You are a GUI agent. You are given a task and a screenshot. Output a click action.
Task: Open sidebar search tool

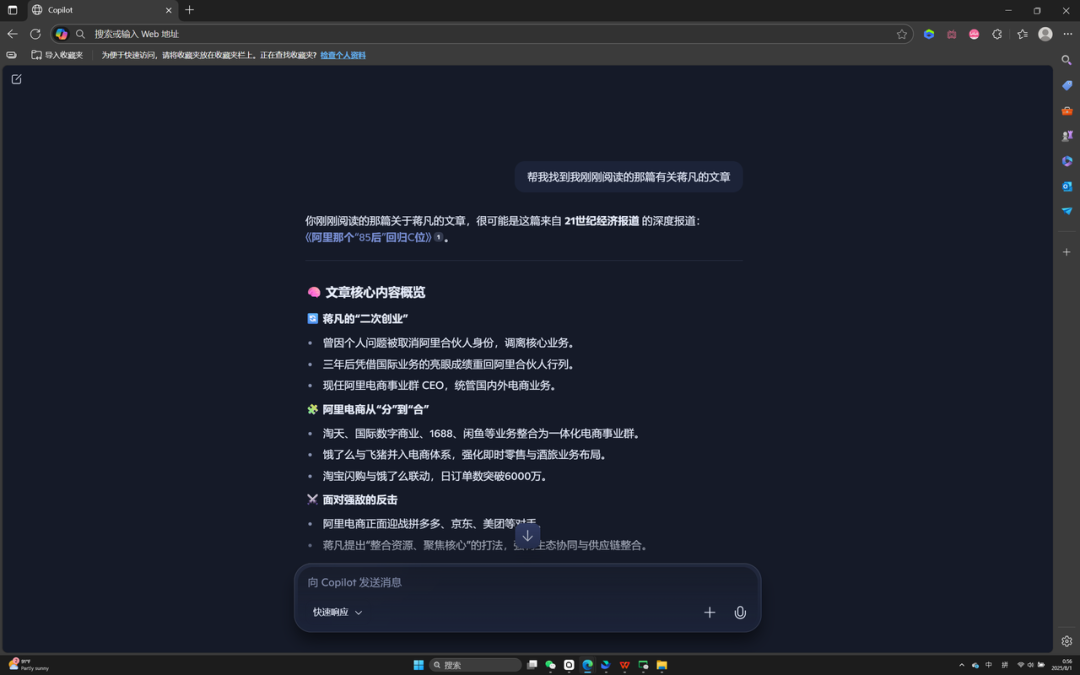pos(1066,60)
